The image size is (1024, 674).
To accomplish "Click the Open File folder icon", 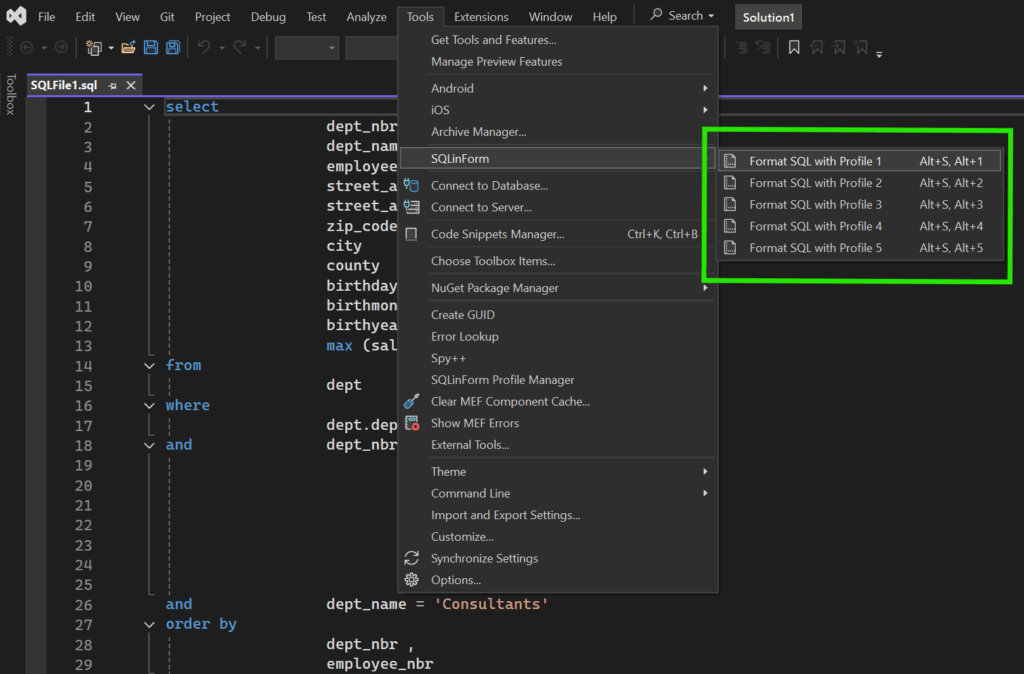I will pyautogui.click(x=128, y=47).
